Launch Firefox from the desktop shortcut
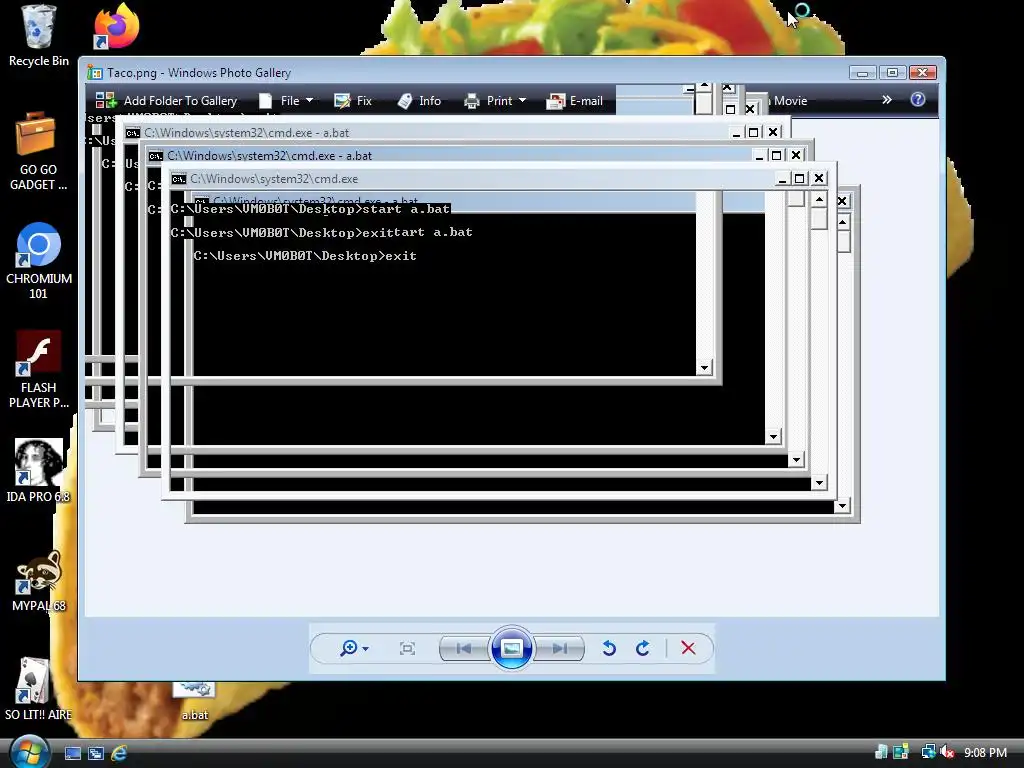Screen dimensions: 1024x768 coord(116,27)
